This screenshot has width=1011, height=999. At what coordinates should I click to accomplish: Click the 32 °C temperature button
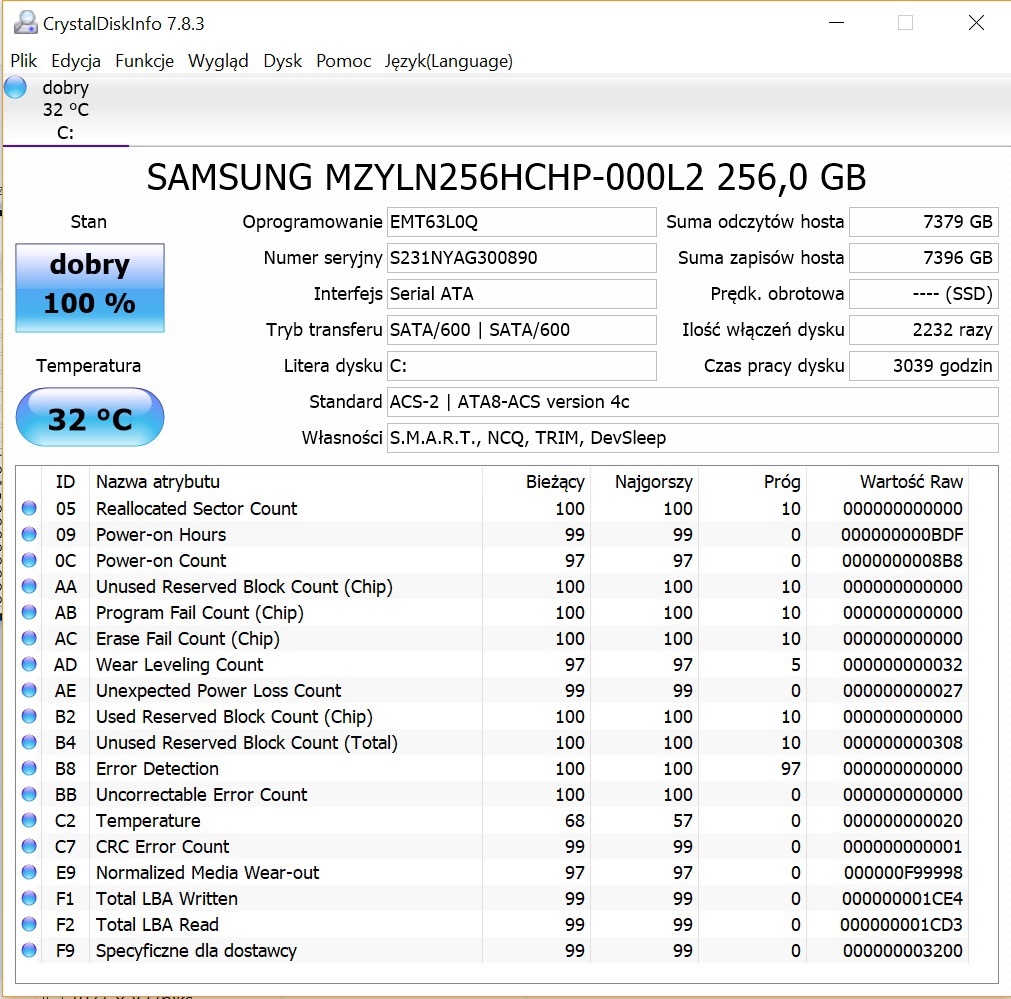(x=90, y=417)
